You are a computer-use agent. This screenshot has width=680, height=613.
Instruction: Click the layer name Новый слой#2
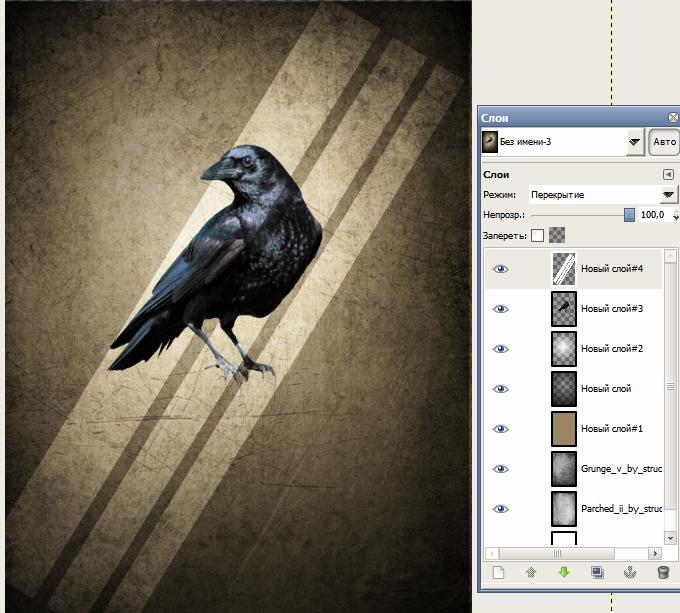612,349
